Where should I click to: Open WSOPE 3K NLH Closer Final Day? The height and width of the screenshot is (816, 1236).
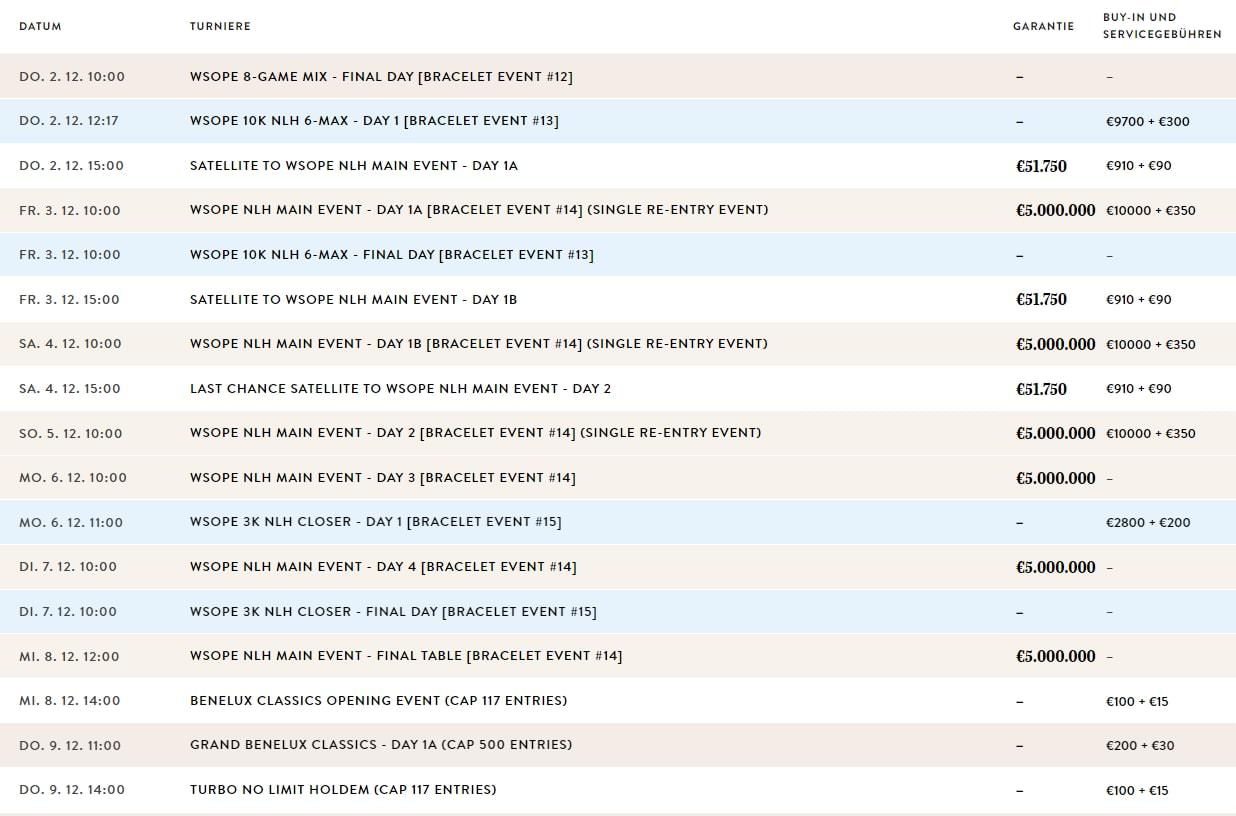(393, 612)
